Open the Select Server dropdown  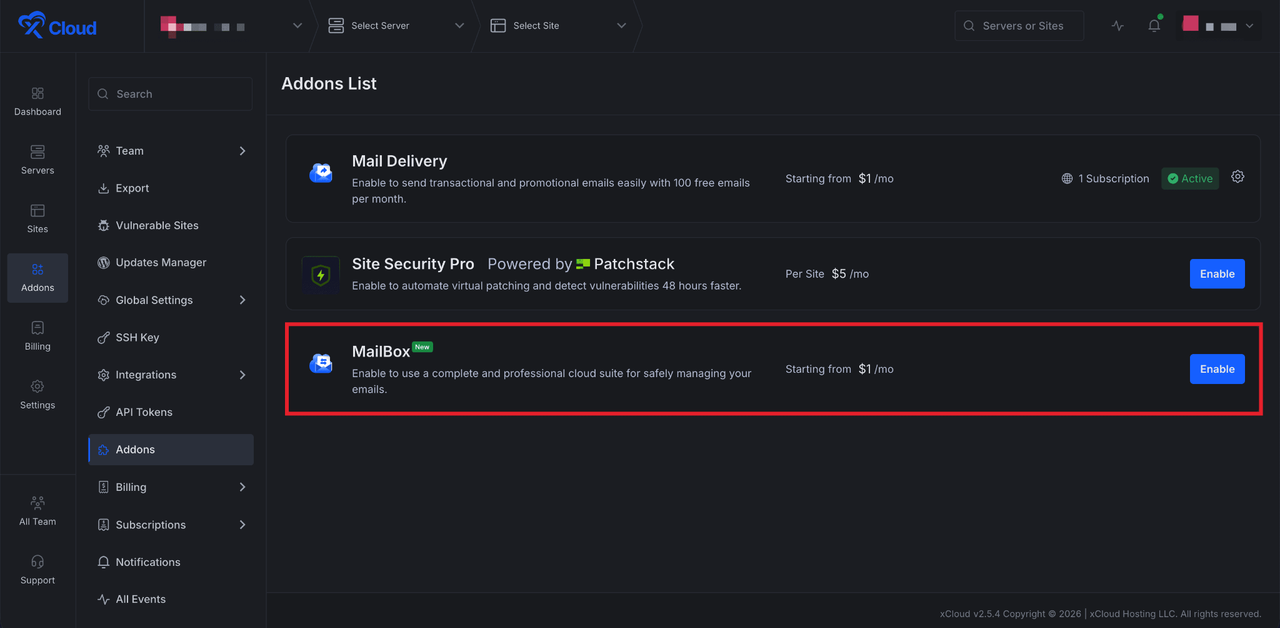396,26
